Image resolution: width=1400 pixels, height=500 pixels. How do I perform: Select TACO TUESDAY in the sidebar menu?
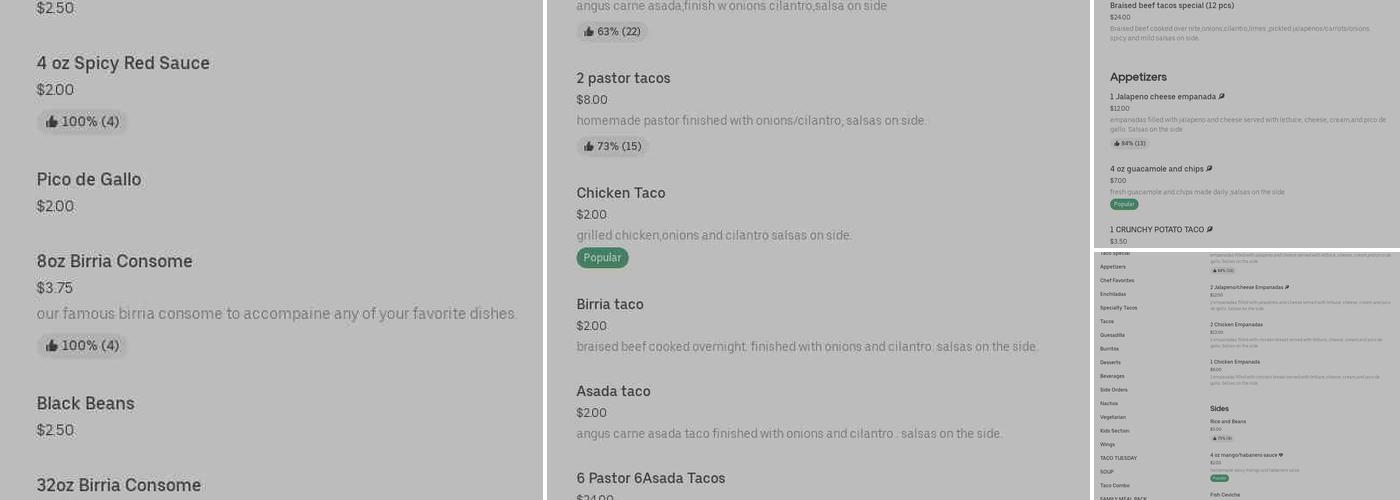pyautogui.click(x=1118, y=458)
